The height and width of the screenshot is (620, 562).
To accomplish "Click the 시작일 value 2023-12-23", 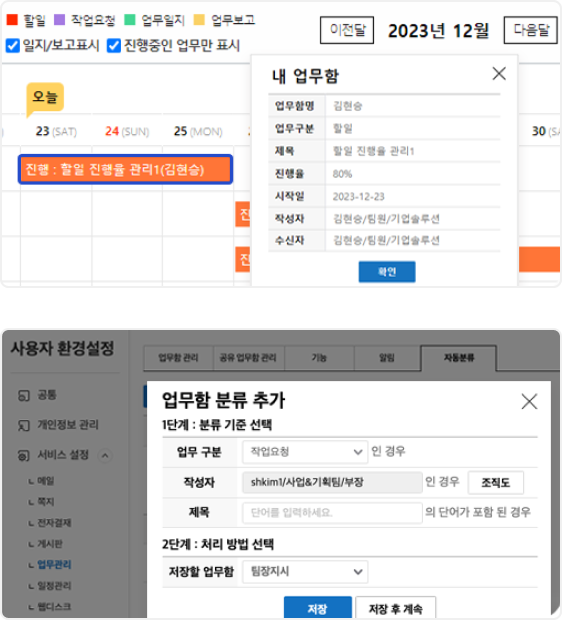I will pyautogui.click(x=358, y=197).
